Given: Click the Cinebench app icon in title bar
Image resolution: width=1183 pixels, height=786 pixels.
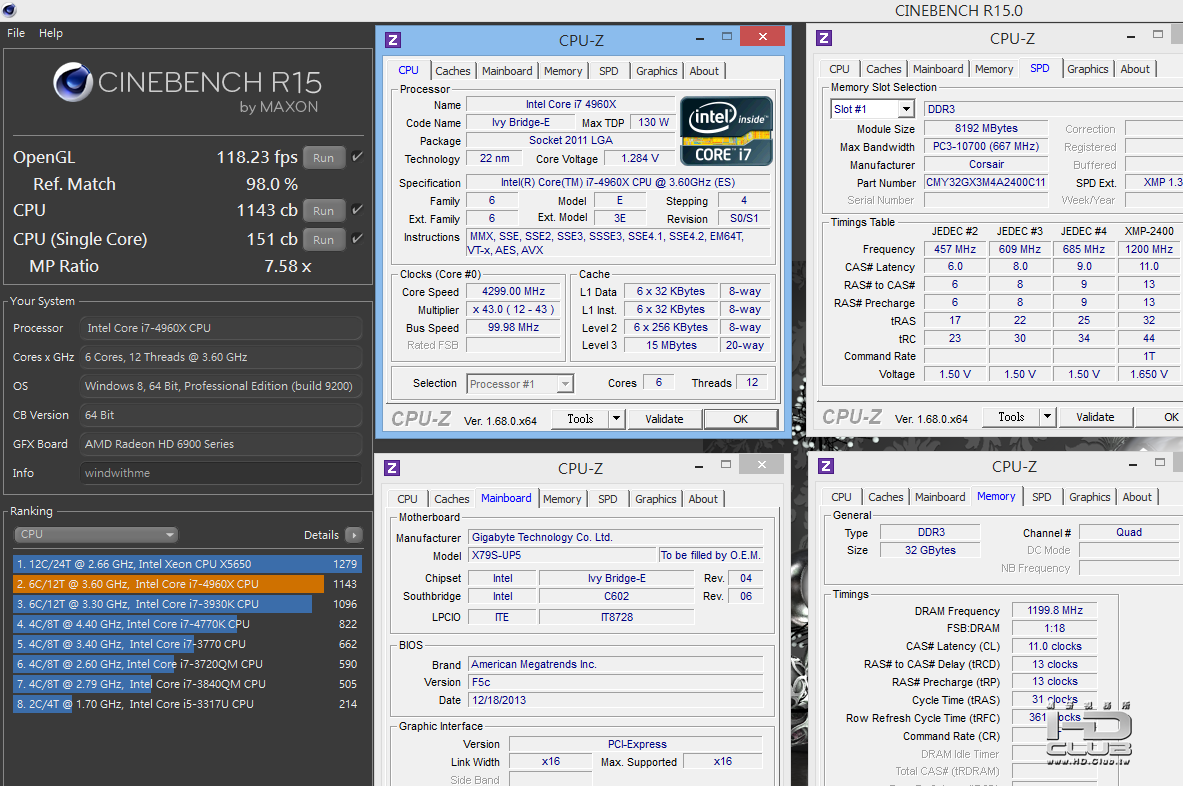Looking at the screenshot, I should pyautogui.click(x=9, y=11).
